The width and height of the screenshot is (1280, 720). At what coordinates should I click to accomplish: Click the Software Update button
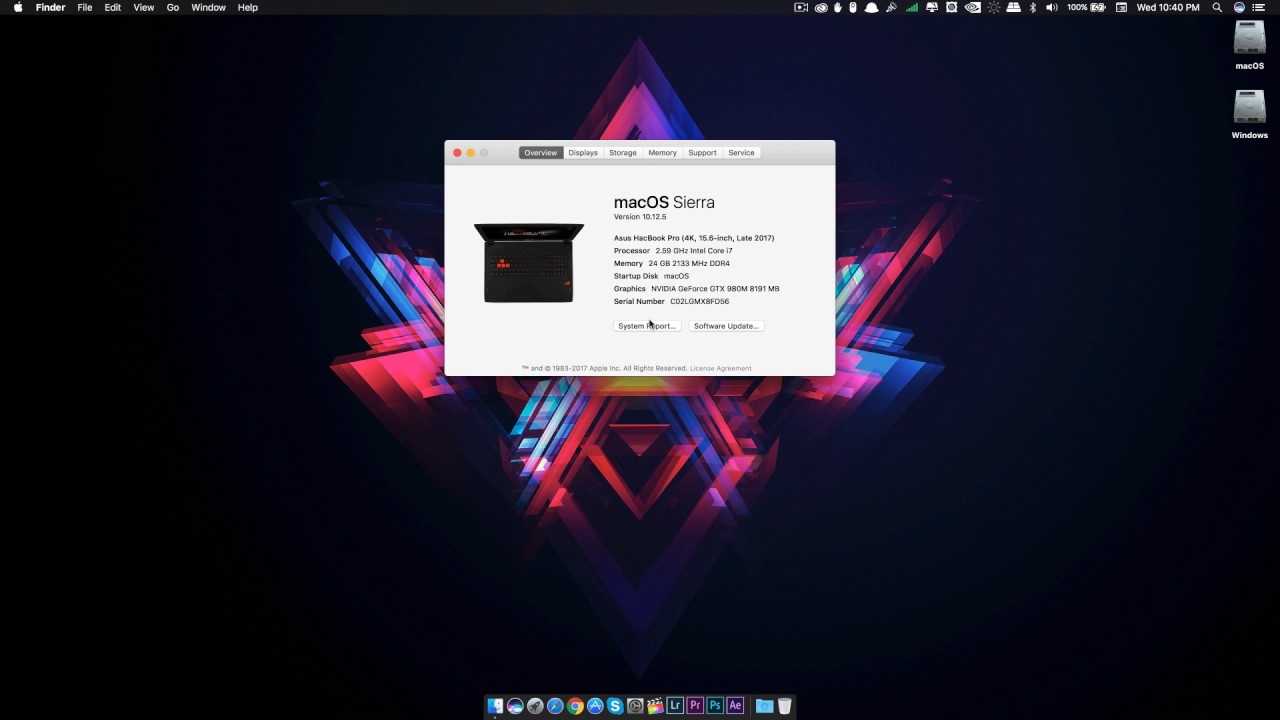point(726,326)
